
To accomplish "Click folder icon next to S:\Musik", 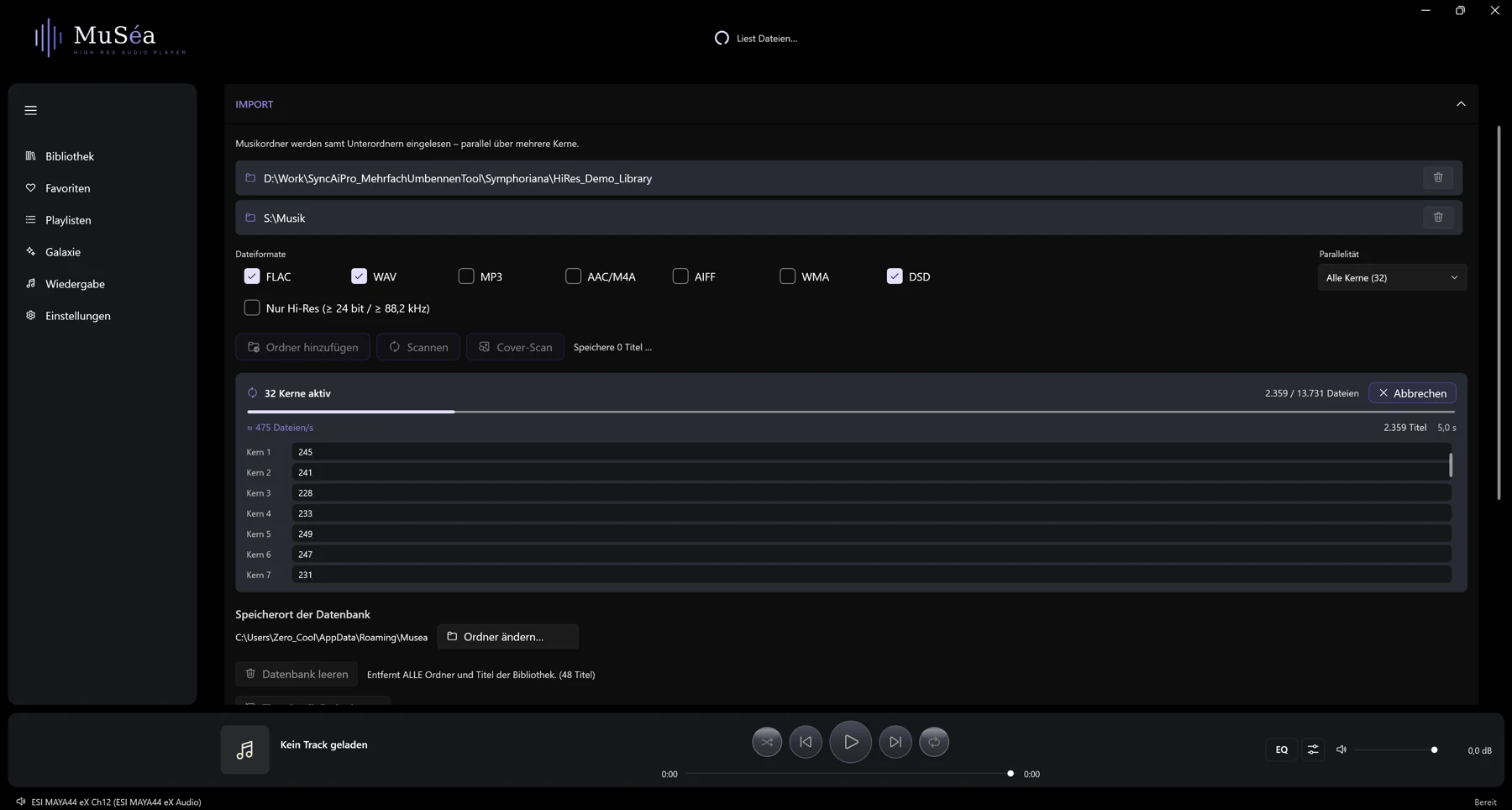I will (x=250, y=218).
